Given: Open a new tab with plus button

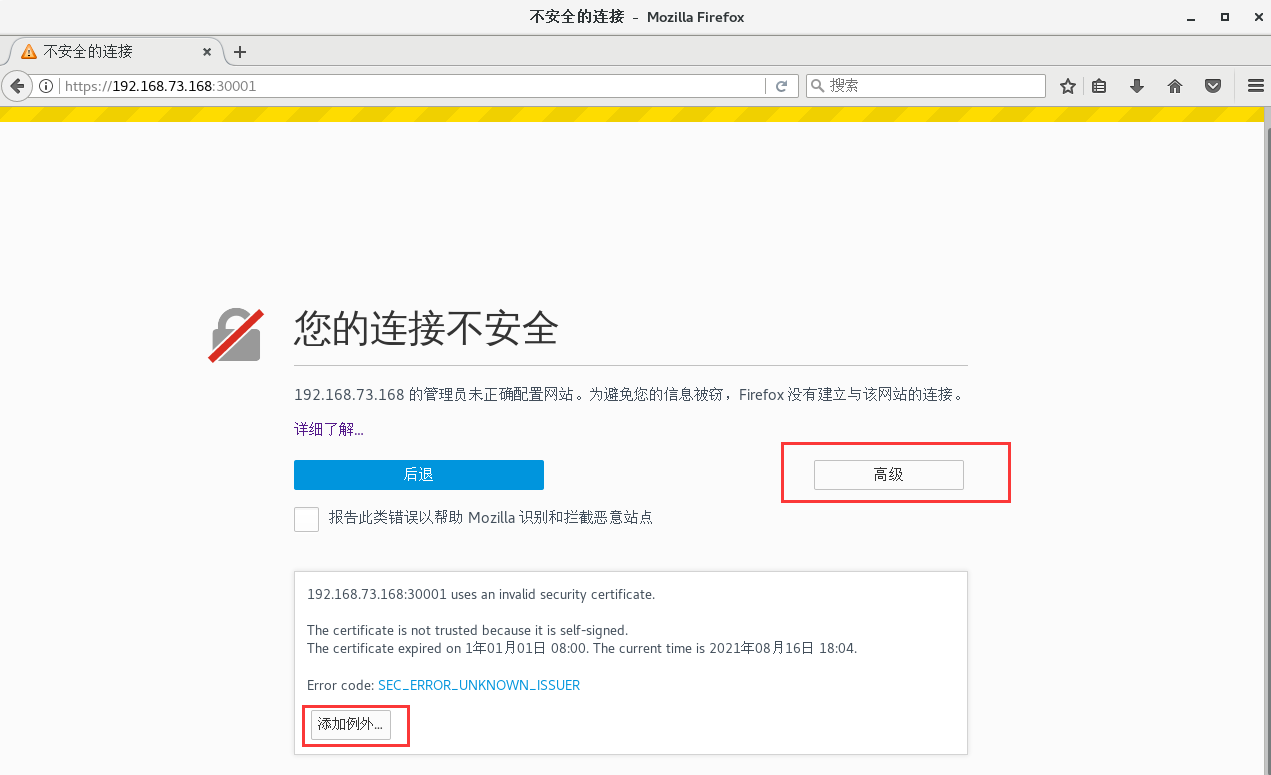Looking at the screenshot, I should [240, 52].
